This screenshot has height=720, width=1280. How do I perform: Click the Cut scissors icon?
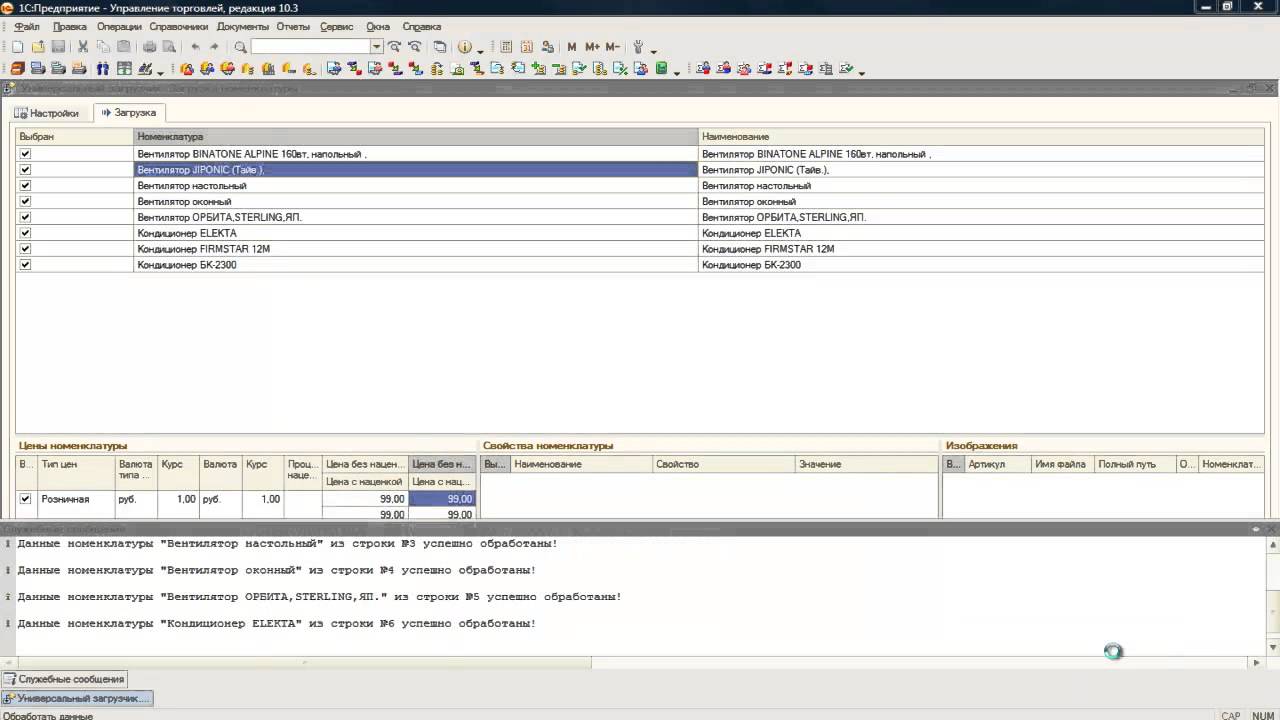pyautogui.click(x=83, y=47)
